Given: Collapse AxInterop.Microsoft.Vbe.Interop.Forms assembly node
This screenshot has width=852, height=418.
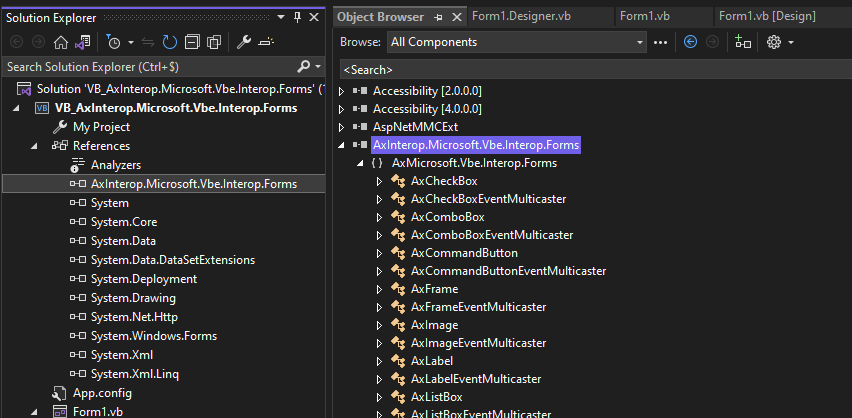Looking at the screenshot, I should [341, 145].
